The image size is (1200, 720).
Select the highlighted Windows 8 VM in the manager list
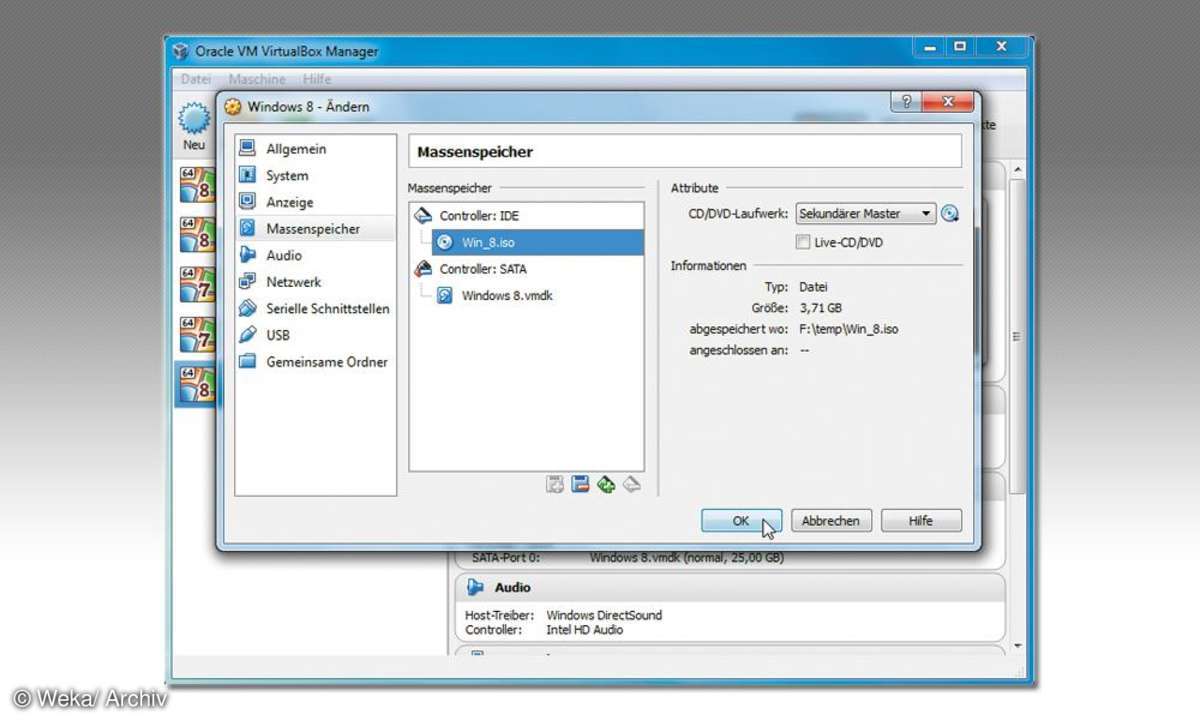point(196,384)
